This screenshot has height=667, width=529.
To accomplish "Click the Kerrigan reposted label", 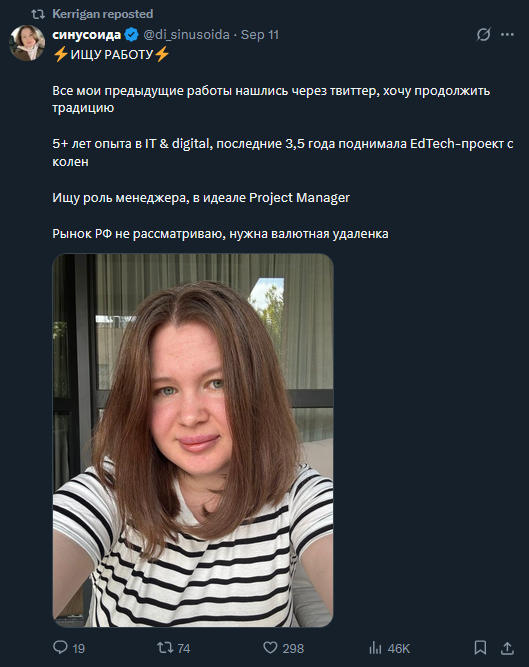I will (102, 14).
